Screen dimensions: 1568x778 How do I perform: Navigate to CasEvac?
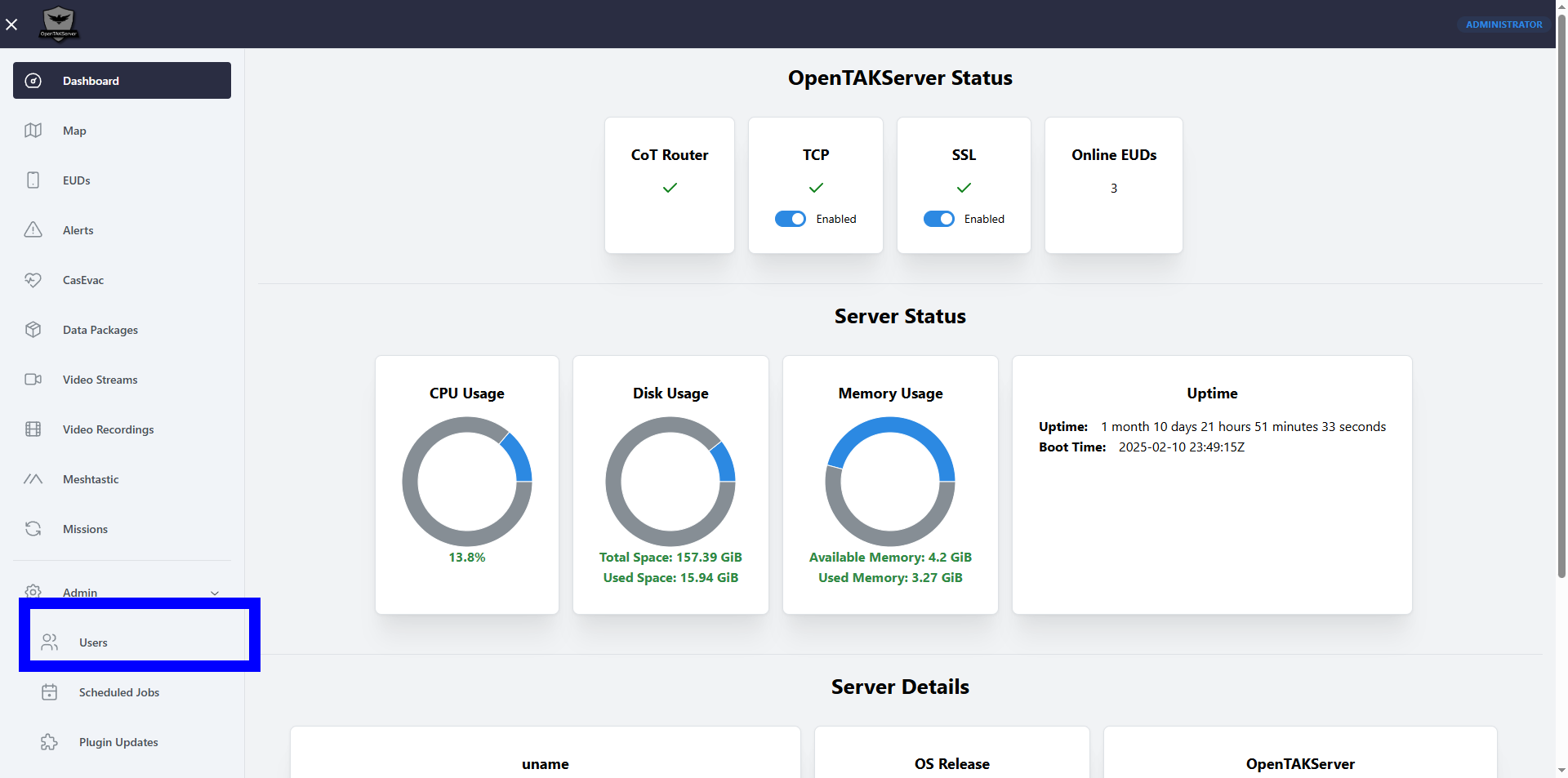pos(122,280)
